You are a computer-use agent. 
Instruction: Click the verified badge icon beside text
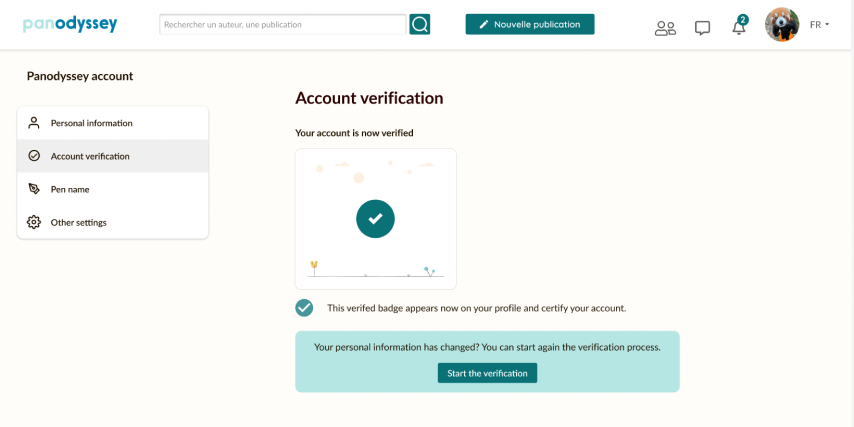(x=304, y=308)
